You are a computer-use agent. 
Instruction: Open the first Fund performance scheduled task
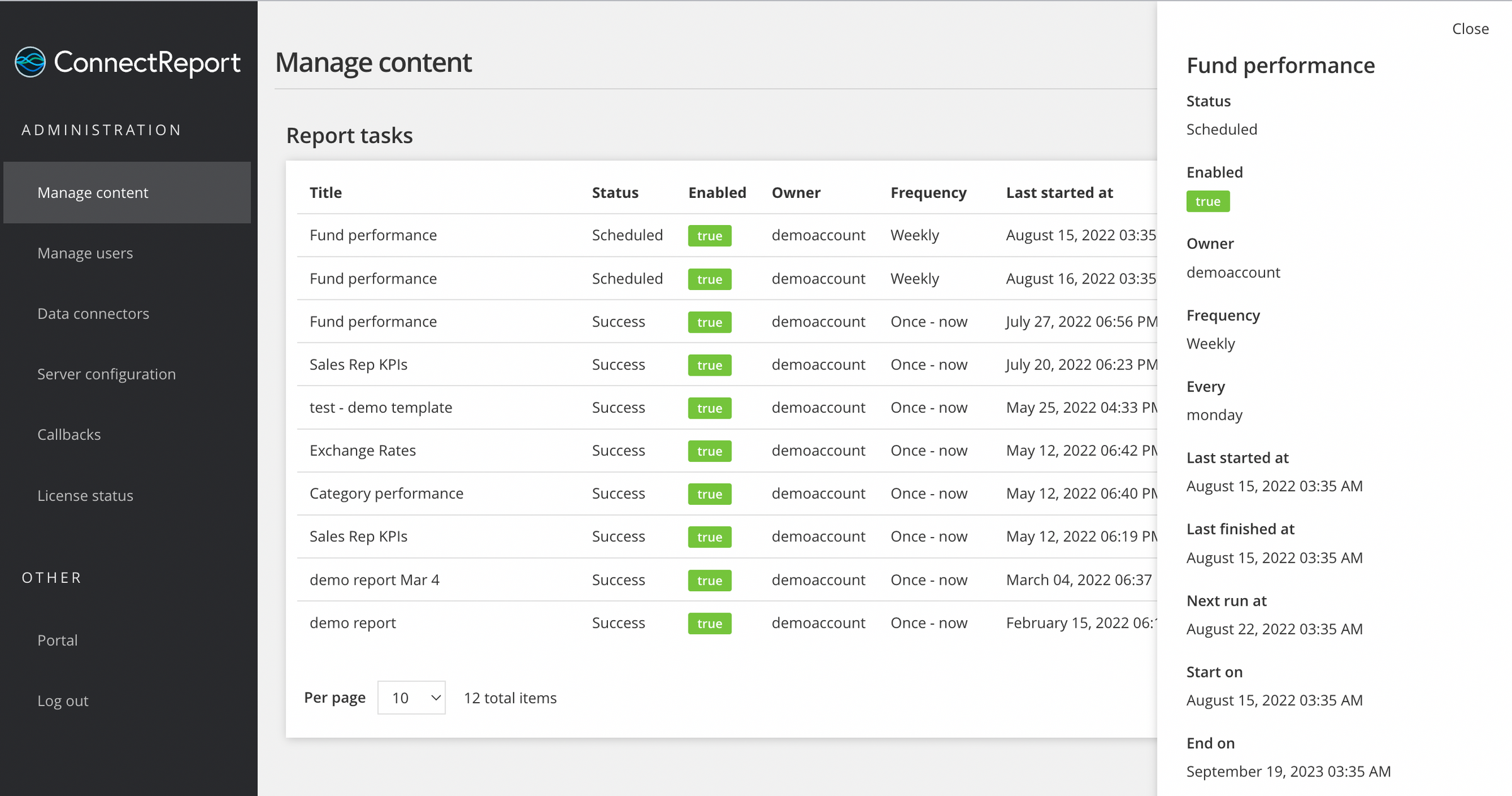373,234
